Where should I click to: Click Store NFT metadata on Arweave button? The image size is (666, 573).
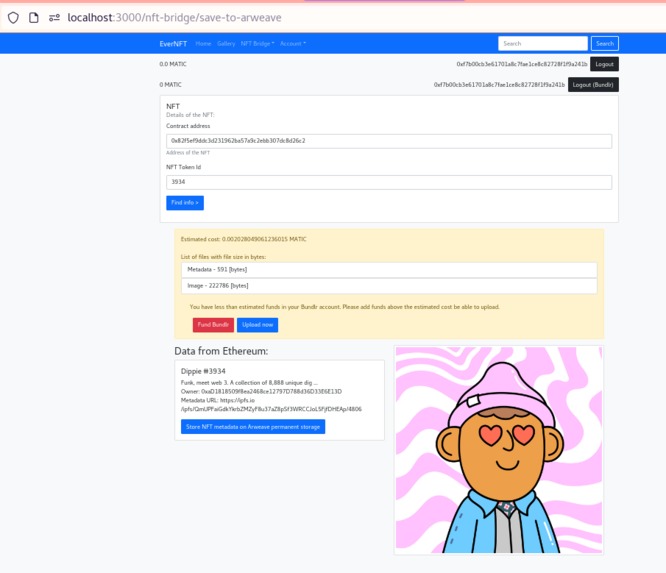click(x=253, y=427)
